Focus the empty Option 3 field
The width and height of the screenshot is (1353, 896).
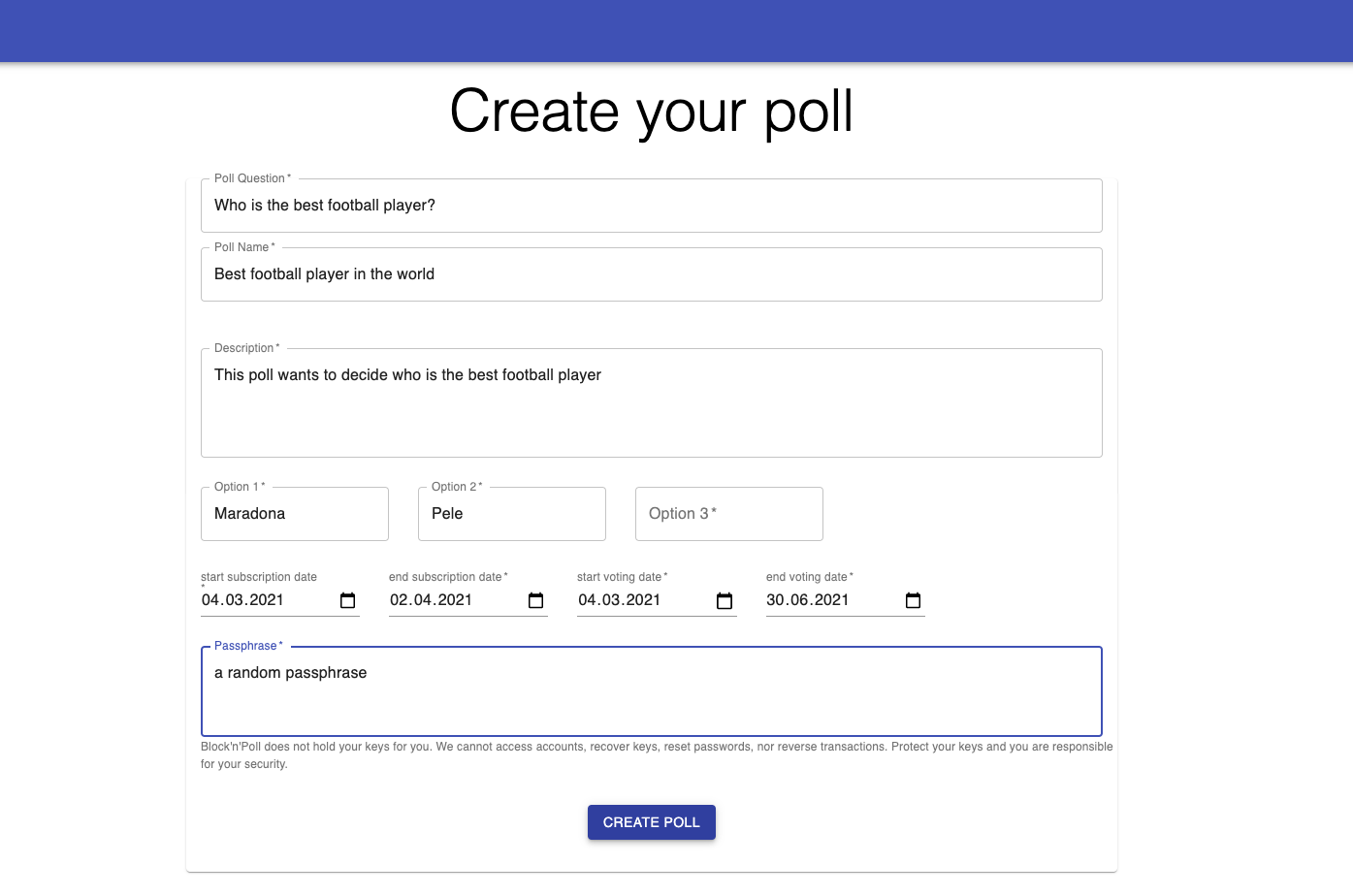tap(728, 513)
